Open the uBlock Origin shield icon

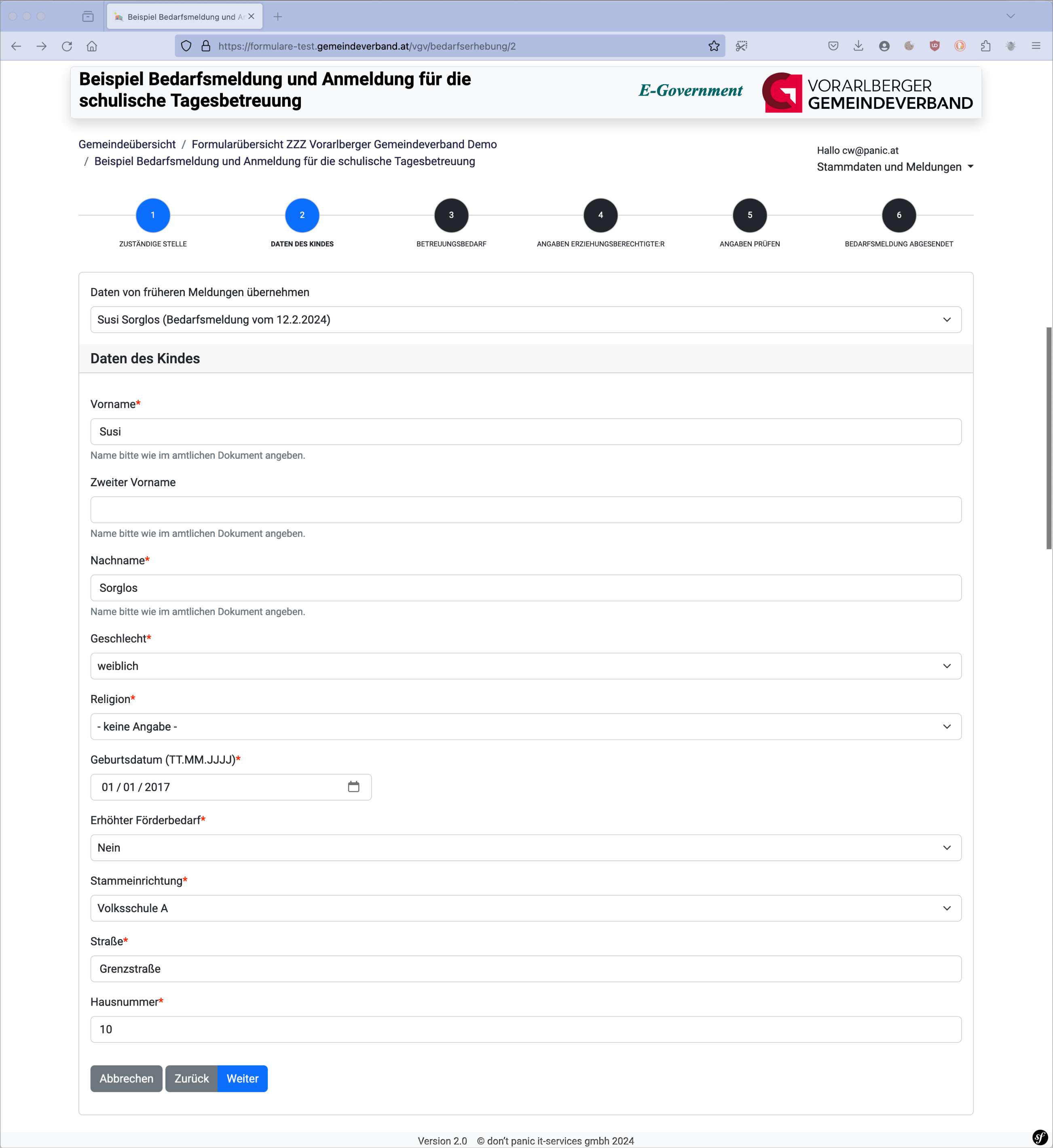pyautogui.click(x=935, y=46)
